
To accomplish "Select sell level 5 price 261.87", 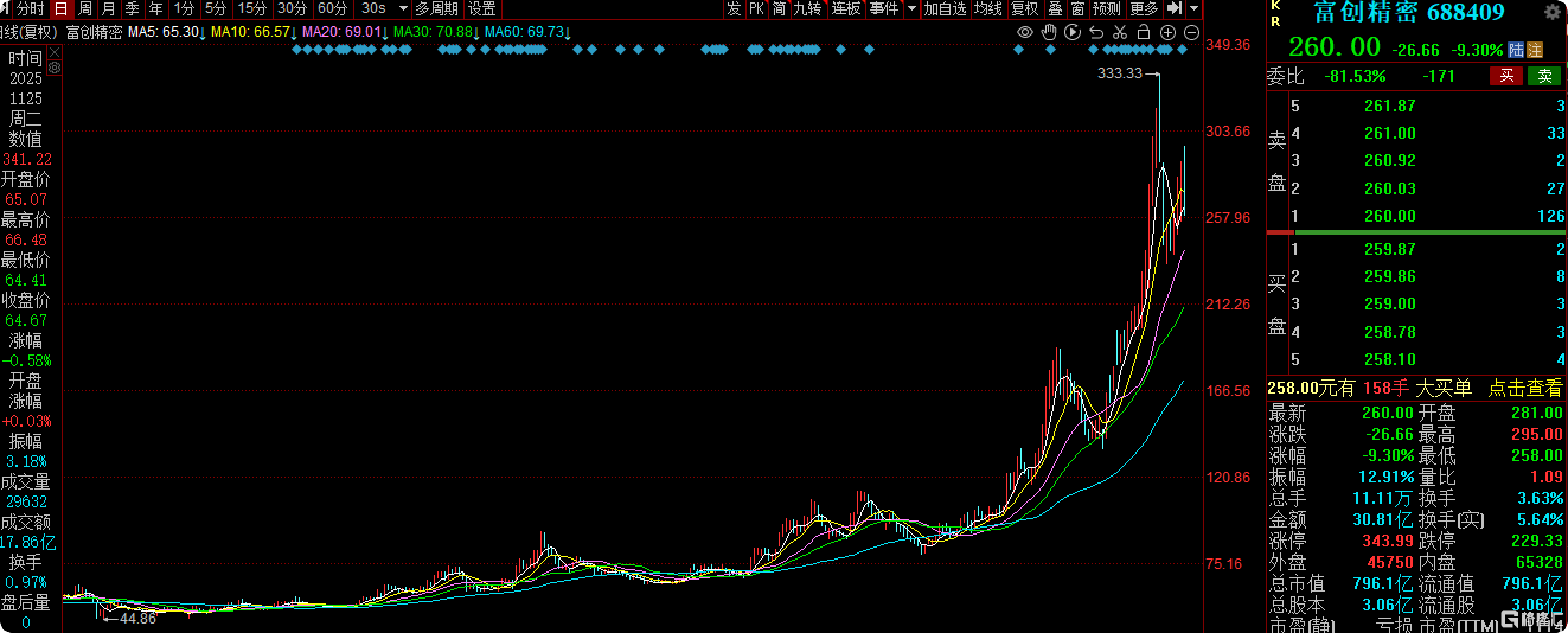I will tap(1390, 106).
